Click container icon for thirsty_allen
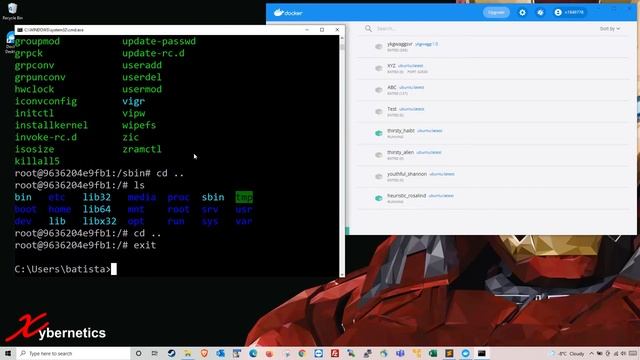The height and width of the screenshot is (360, 640). [379, 155]
